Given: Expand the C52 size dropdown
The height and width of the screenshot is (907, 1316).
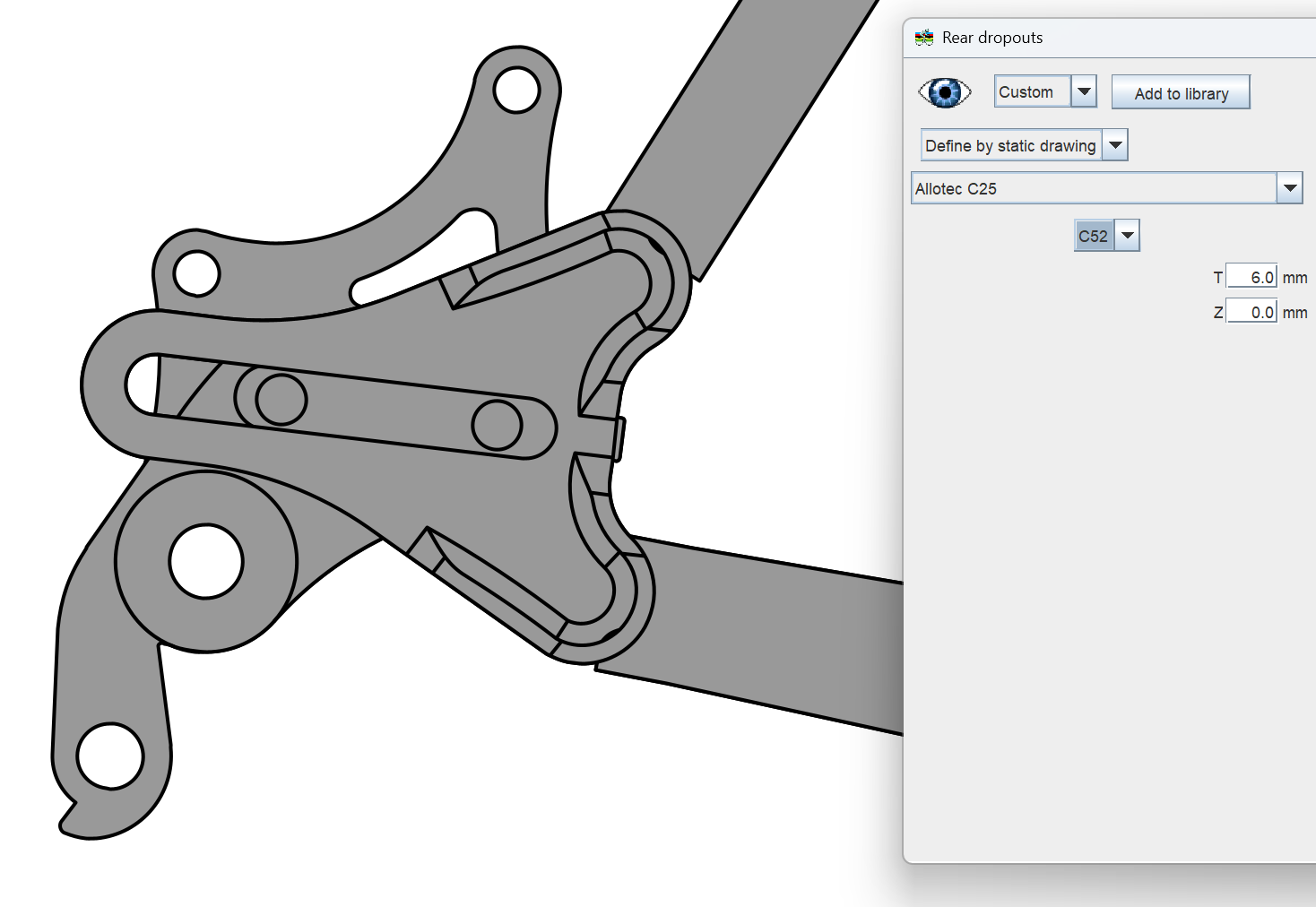Looking at the screenshot, I should click(1128, 236).
